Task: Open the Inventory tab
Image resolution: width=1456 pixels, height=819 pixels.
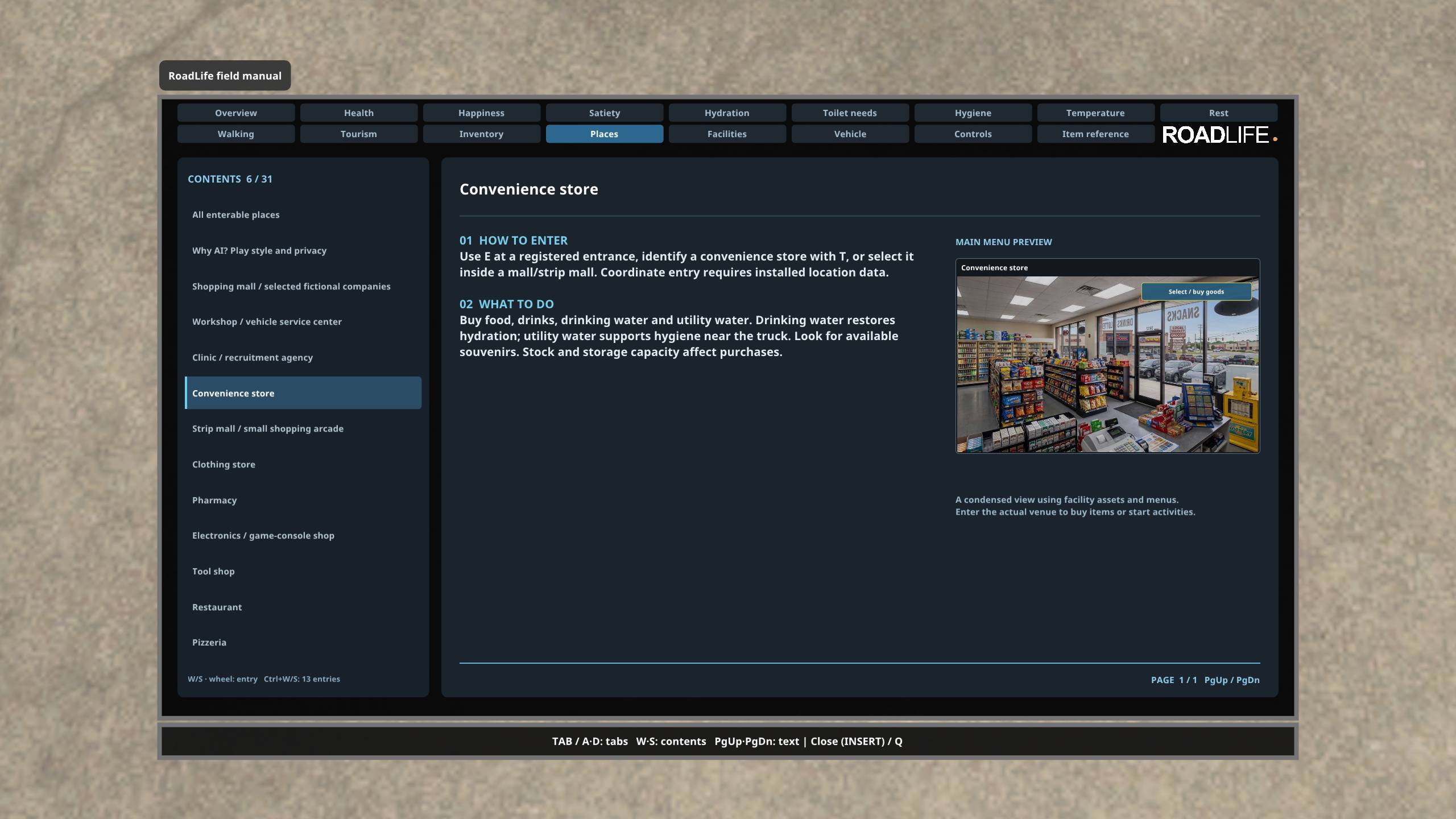Action: 482,134
